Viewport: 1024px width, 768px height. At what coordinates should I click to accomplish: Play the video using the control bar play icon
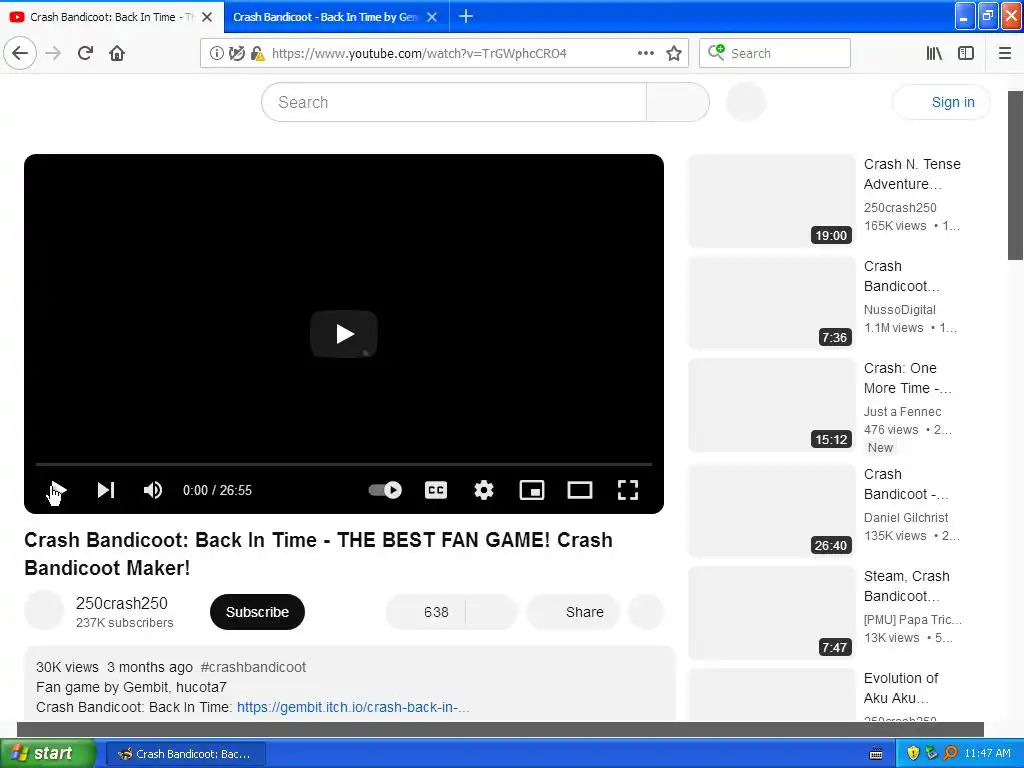point(57,490)
